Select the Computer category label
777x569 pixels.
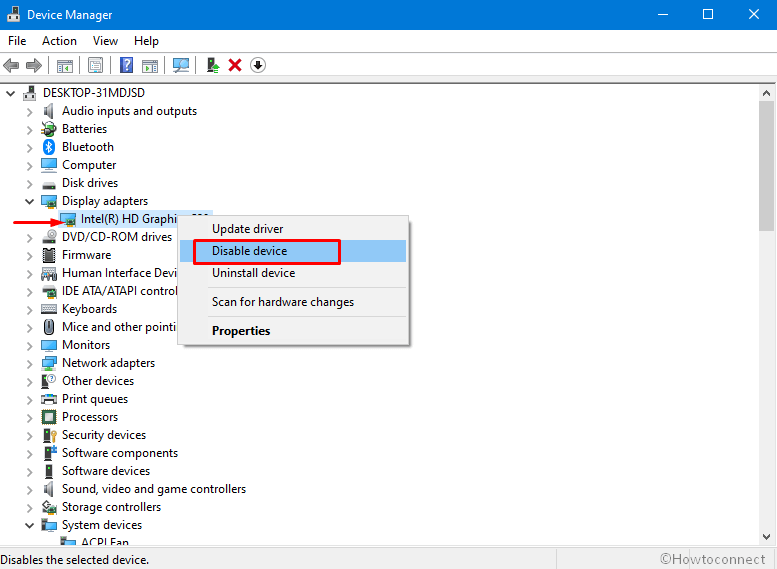point(89,165)
